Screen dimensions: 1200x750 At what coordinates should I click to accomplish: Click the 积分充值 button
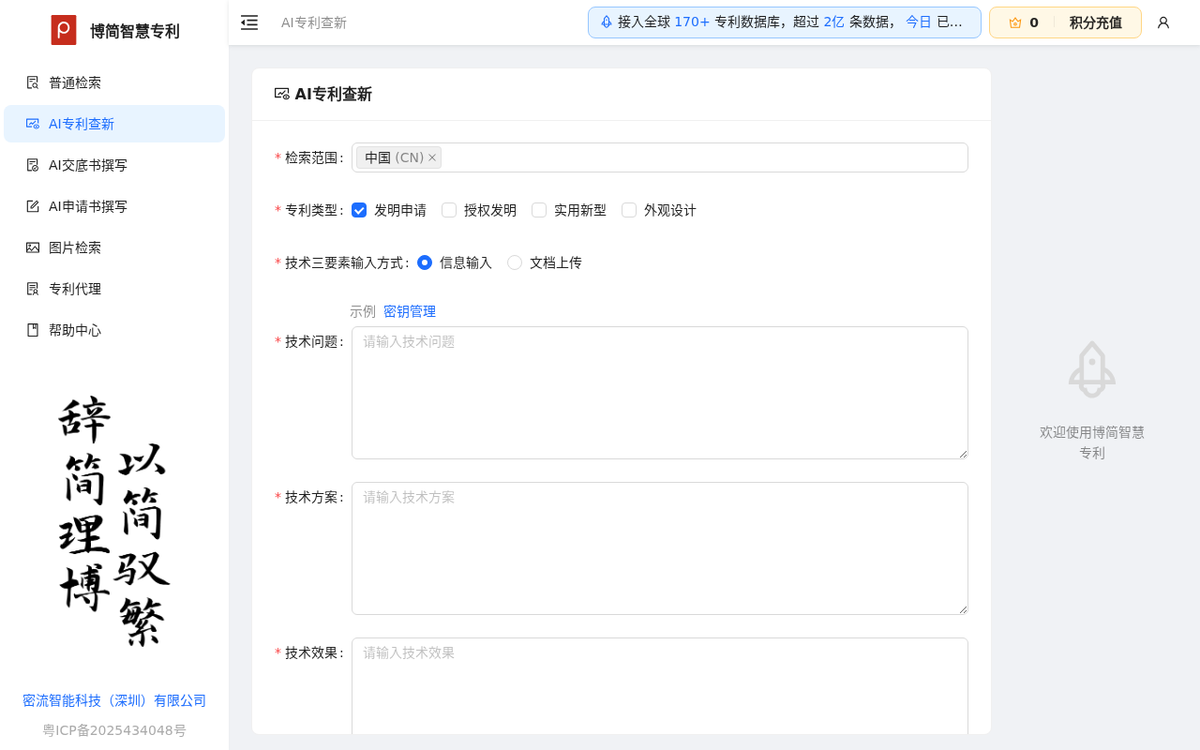1093,21
